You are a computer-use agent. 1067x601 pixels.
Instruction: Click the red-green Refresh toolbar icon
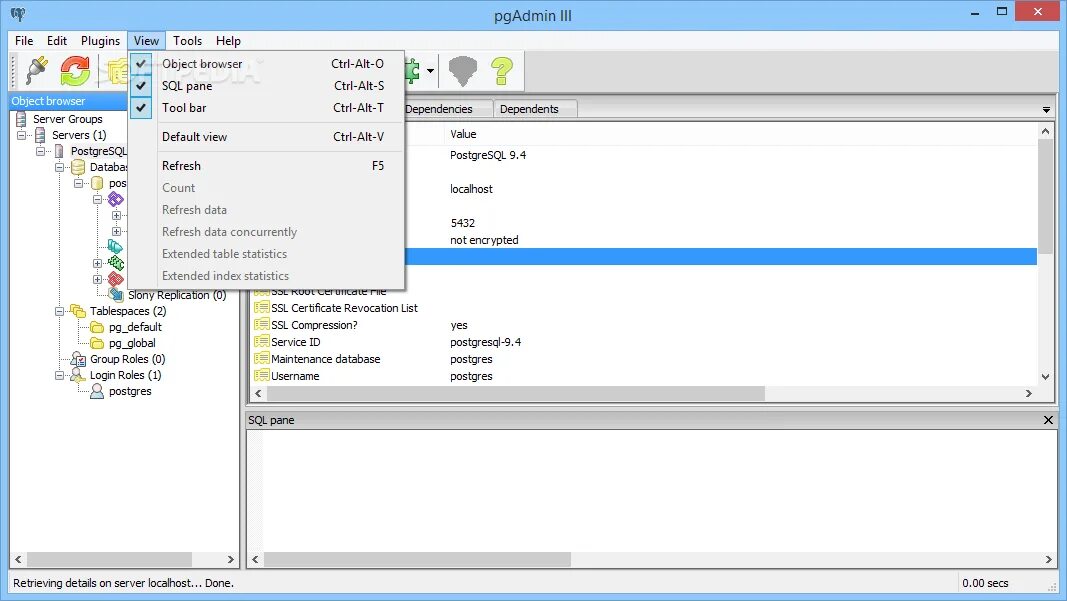tap(75, 70)
